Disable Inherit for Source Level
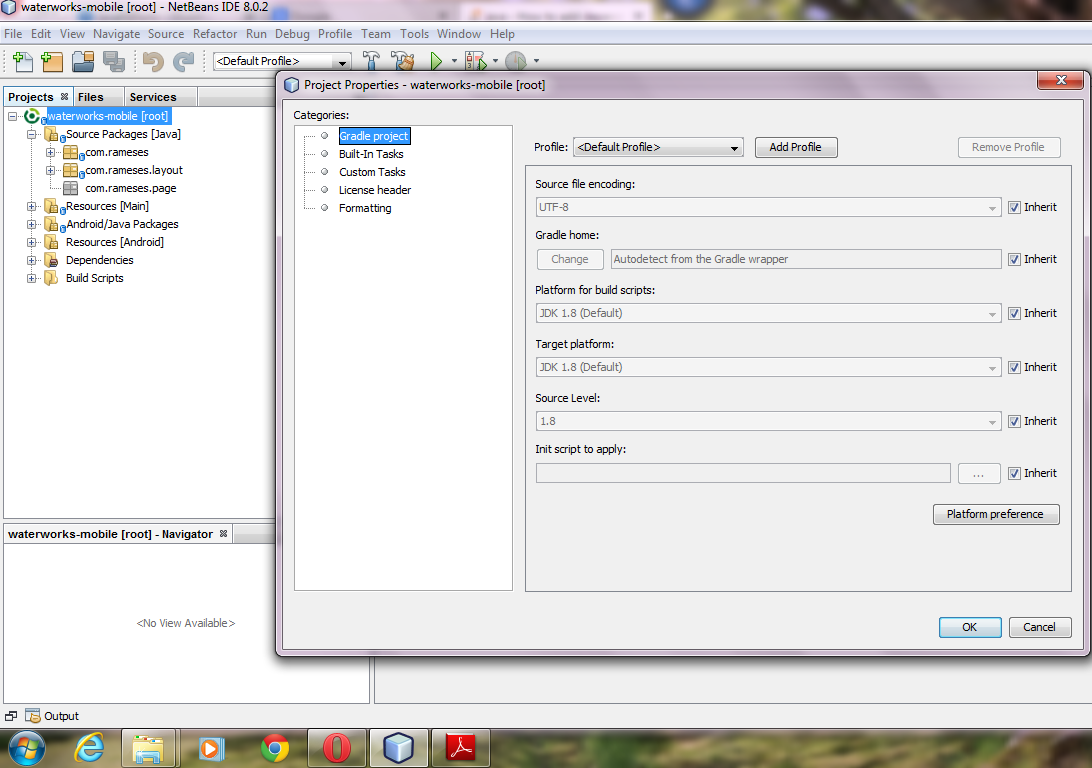The height and width of the screenshot is (768, 1092). (x=1014, y=422)
